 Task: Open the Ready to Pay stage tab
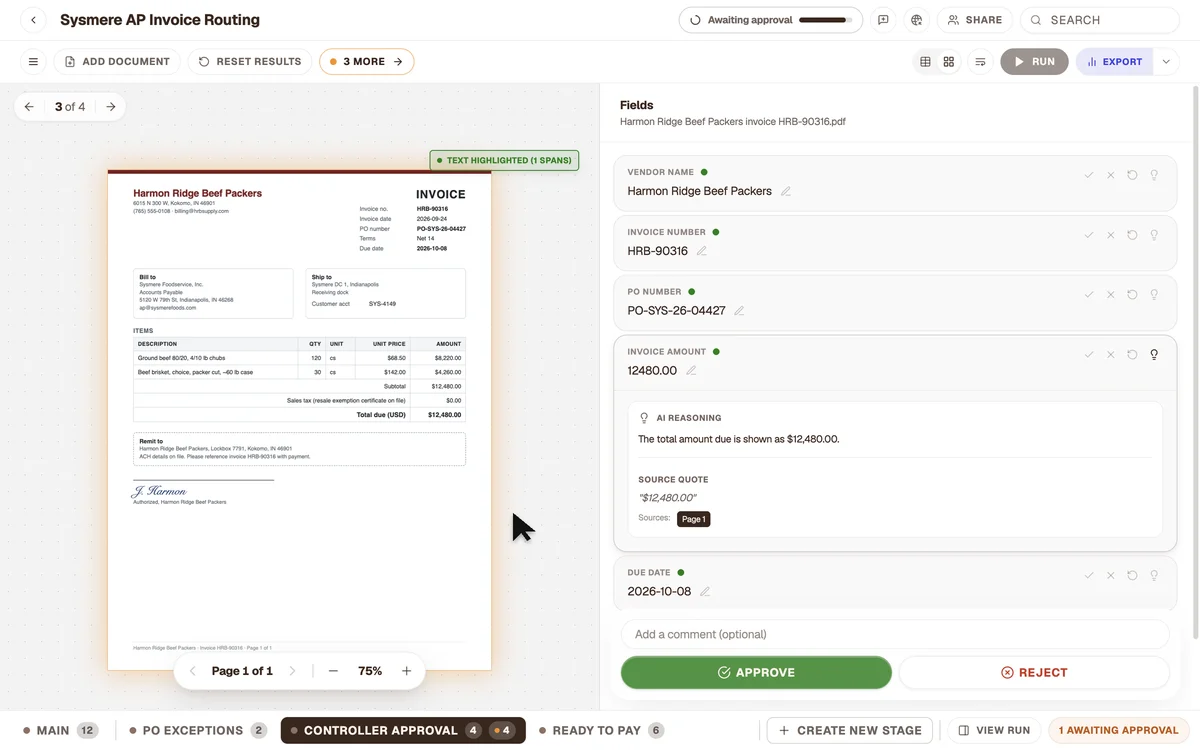(601, 730)
